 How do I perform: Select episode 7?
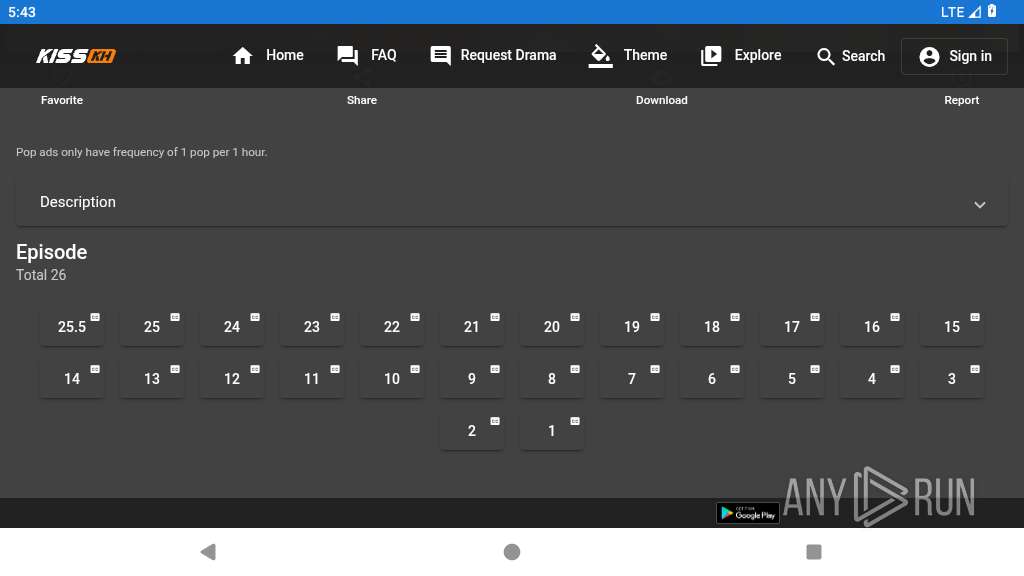pos(632,379)
